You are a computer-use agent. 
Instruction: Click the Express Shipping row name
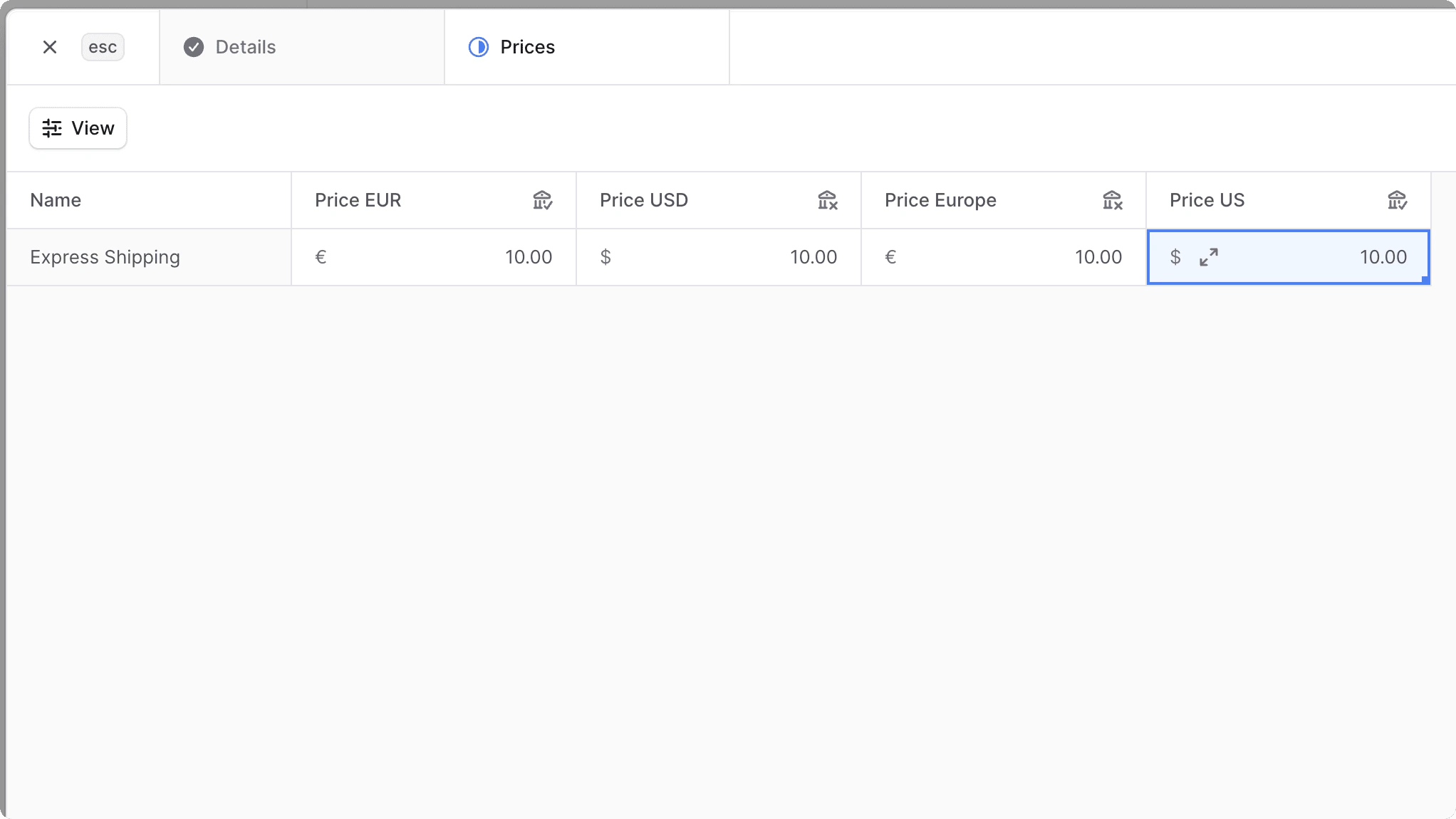[105, 257]
